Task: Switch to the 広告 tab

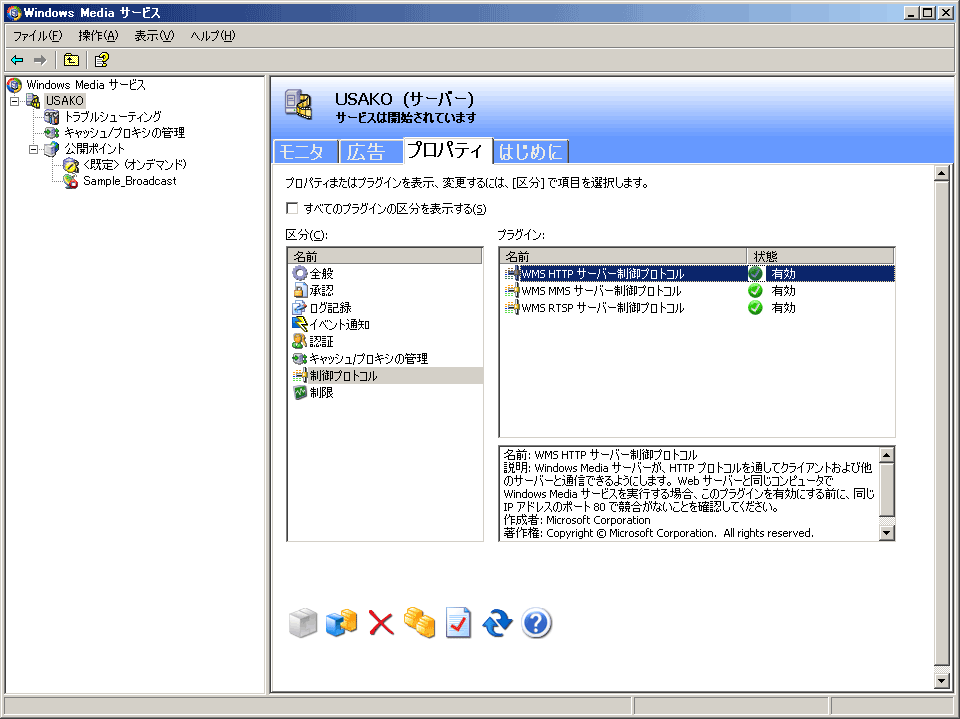Action: click(x=371, y=151)
